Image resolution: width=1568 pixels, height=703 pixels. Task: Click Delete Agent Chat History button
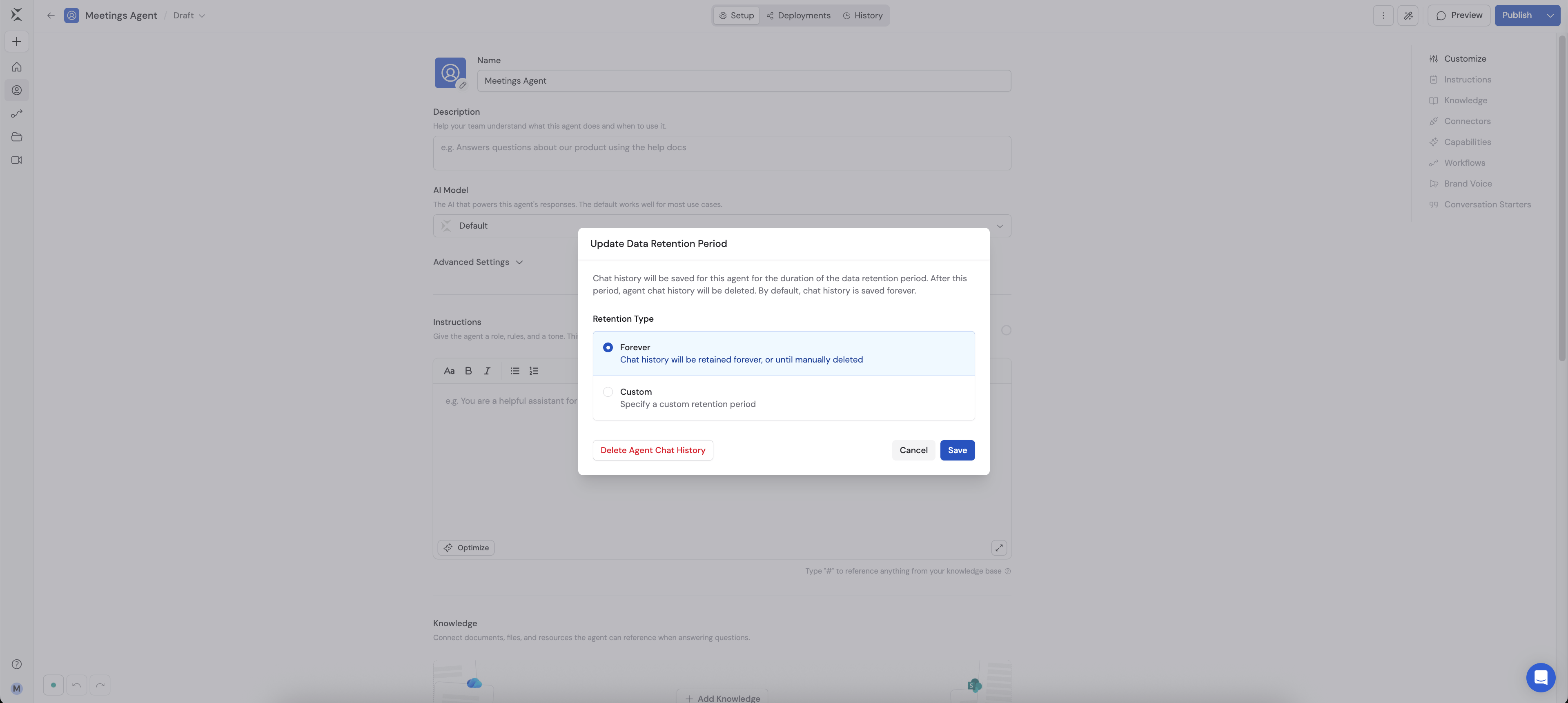653,450
